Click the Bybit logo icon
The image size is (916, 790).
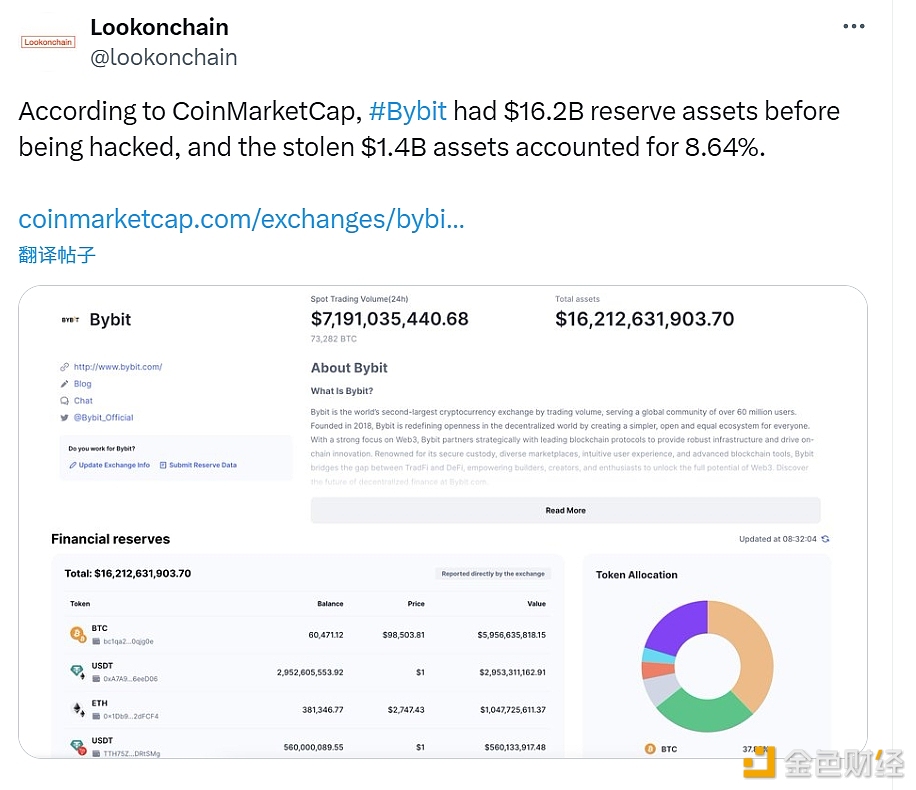pyautogui.click(x=70, y=320)
